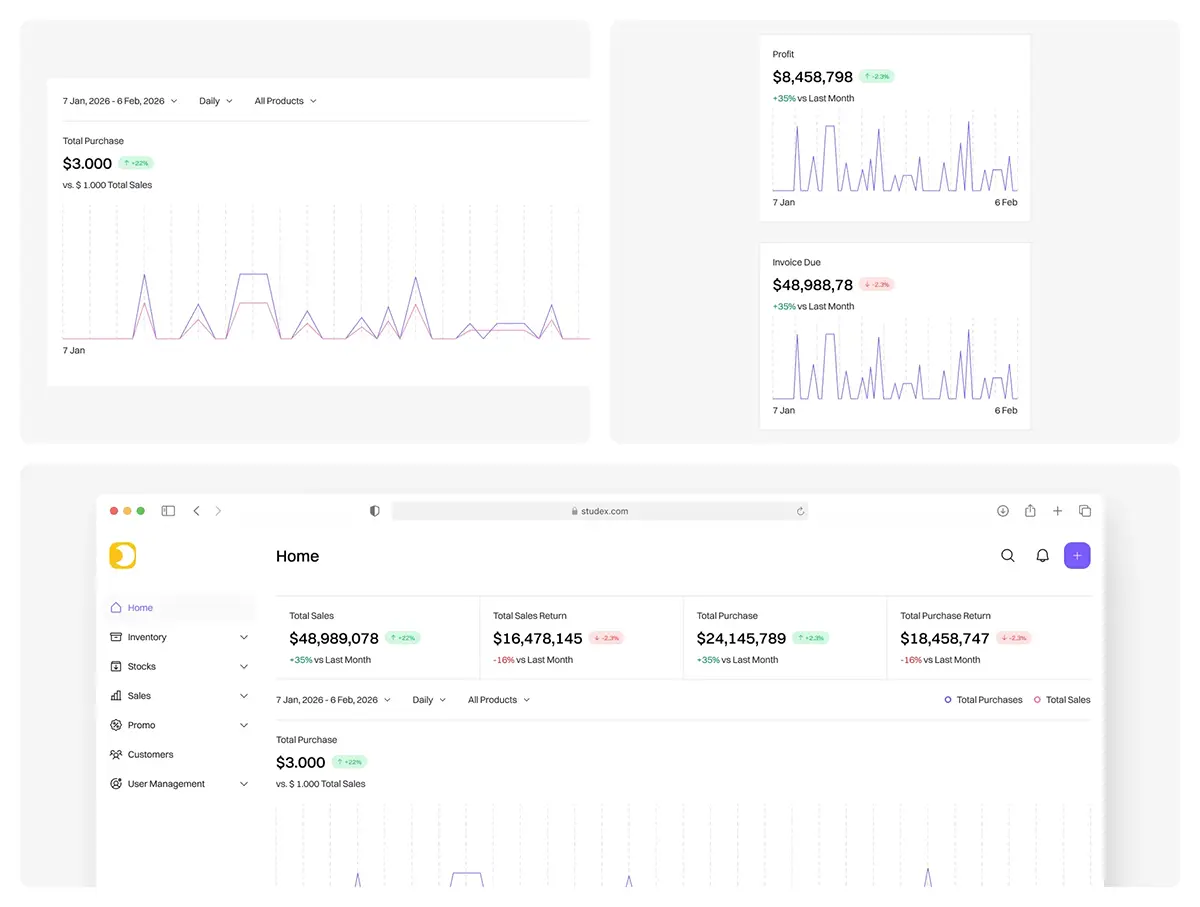The image size is (1200, 907).
Task: Reload page using address bar icon
Action: pyautogui.click(x=800, y=511)
